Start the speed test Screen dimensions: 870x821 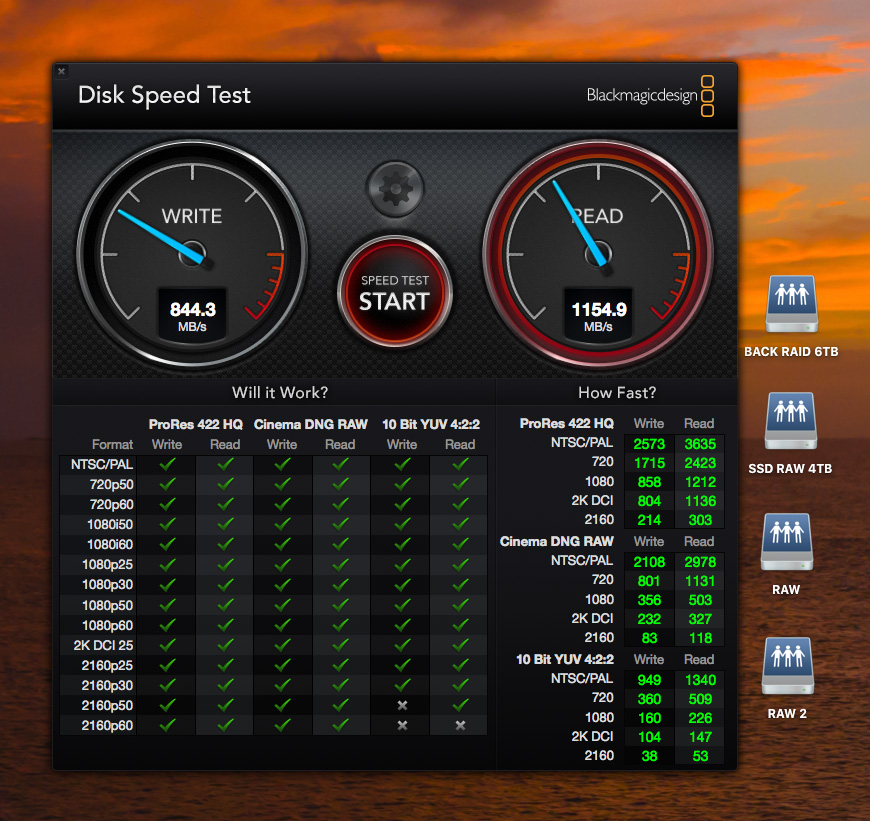click(x=395, y=292)
